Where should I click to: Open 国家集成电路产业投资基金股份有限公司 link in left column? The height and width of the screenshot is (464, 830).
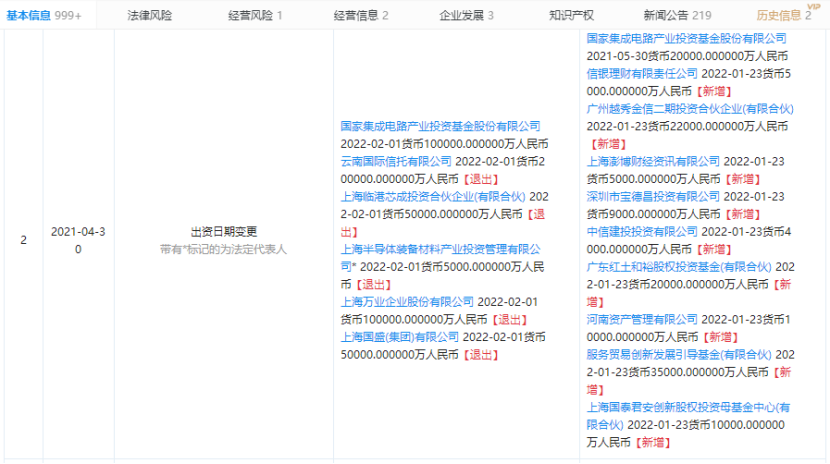[x=440, y=126]
